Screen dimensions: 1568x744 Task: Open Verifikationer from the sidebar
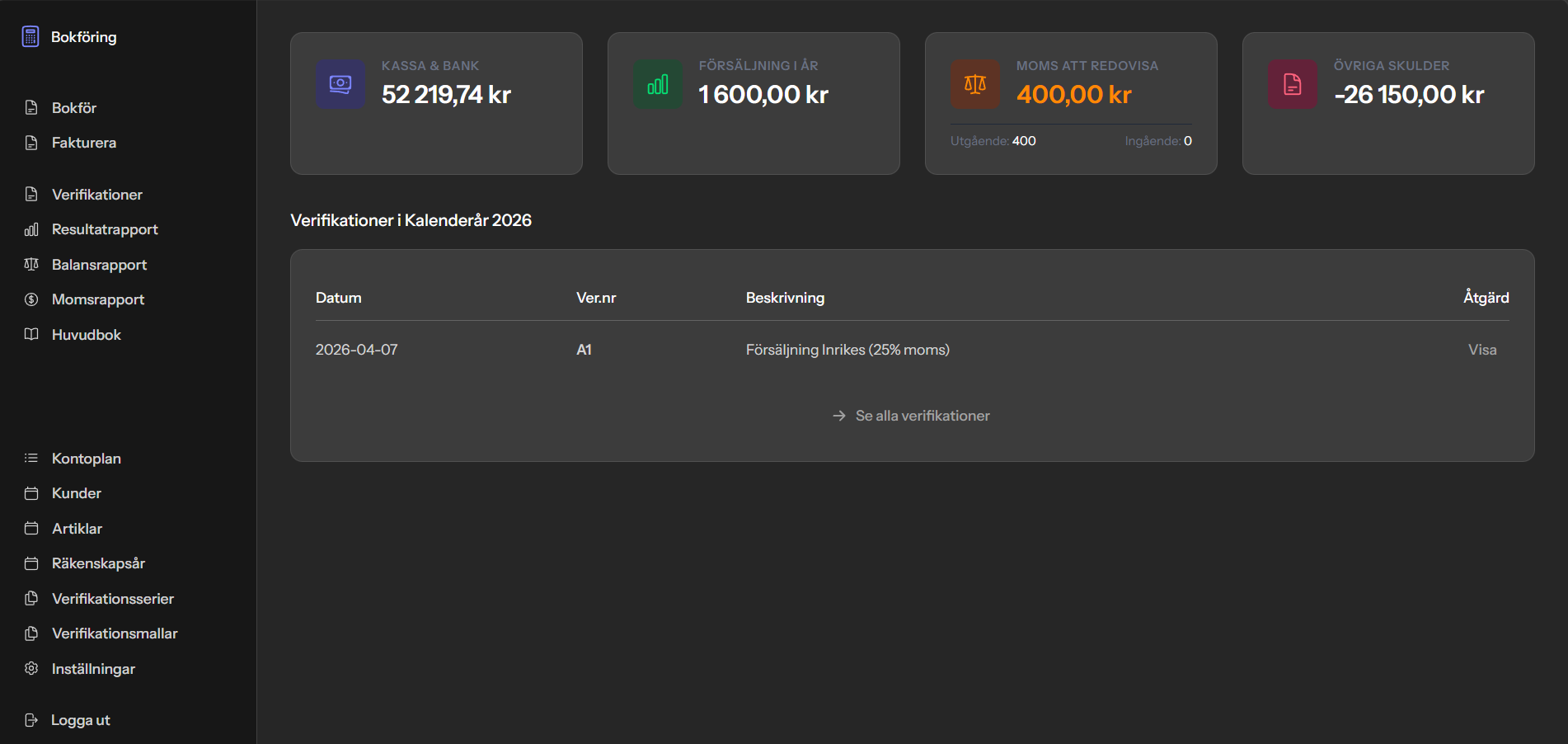click(96, 195)
